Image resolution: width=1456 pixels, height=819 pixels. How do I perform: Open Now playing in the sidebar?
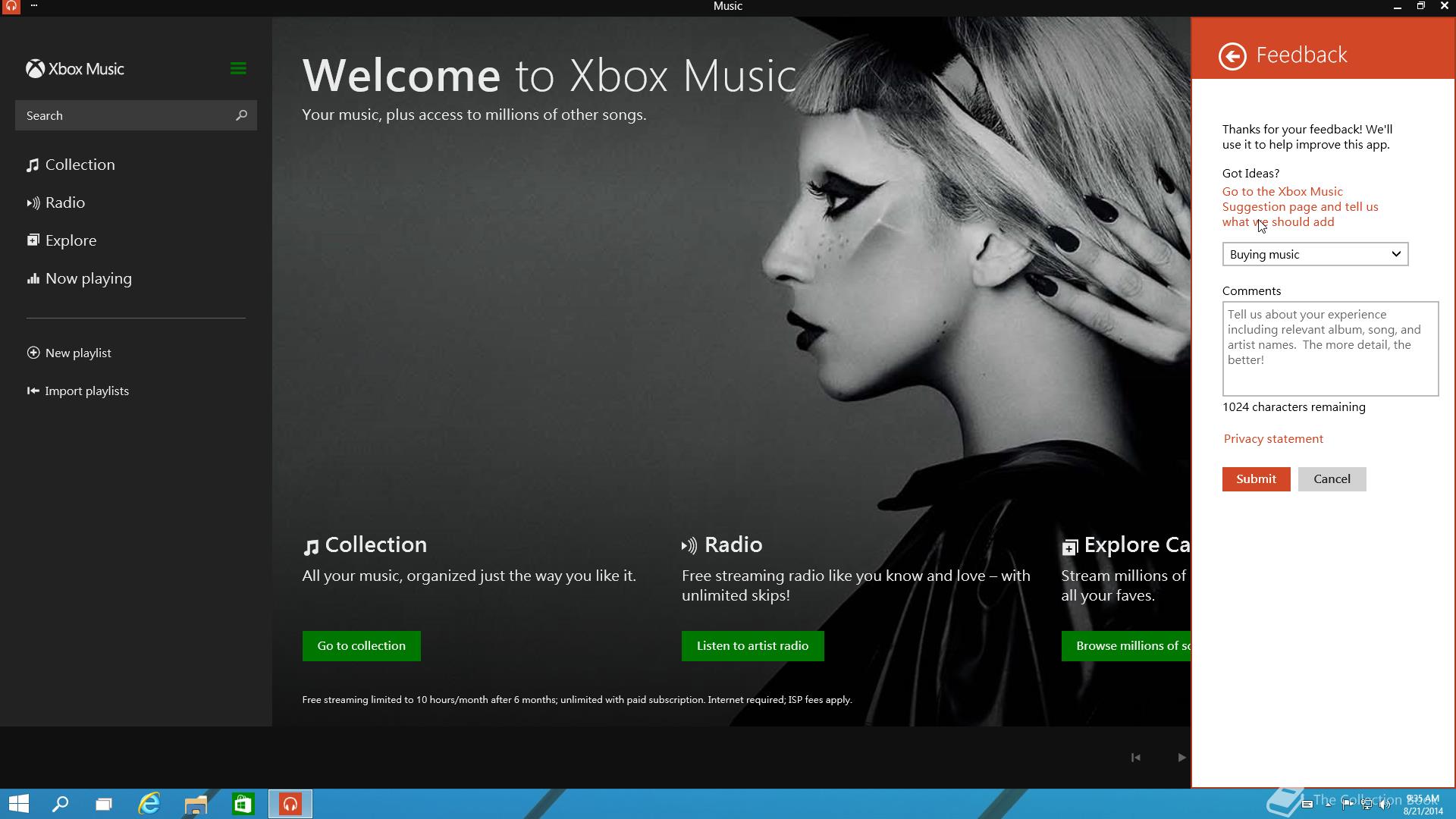point(79,278)
